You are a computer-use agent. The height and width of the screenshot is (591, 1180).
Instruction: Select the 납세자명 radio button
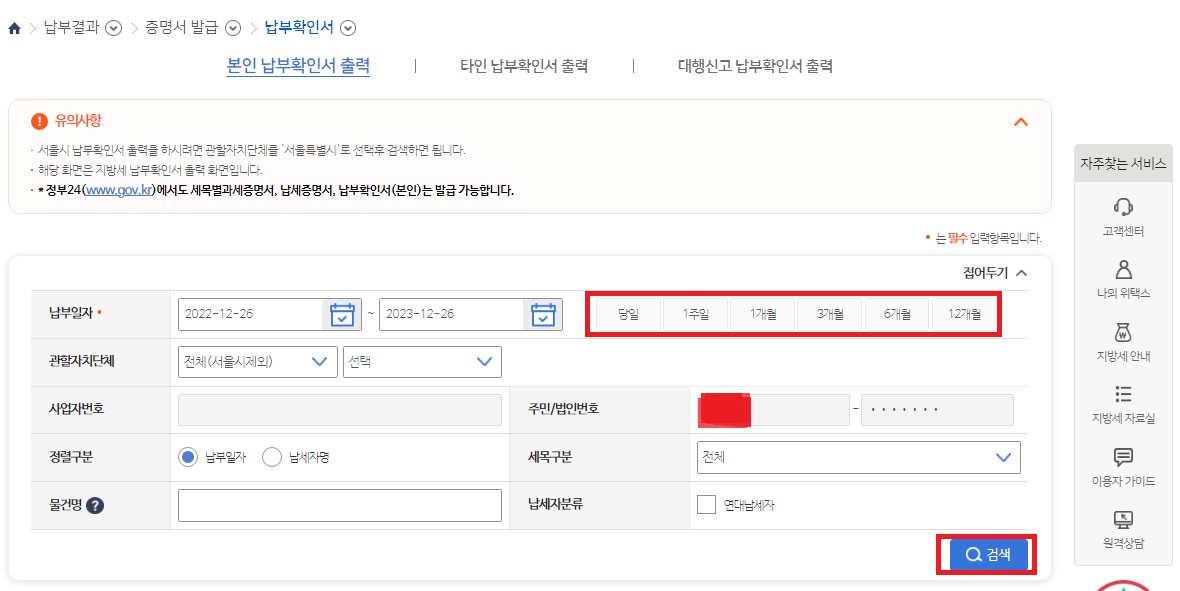pyautogui.click(x=270, y=457)
